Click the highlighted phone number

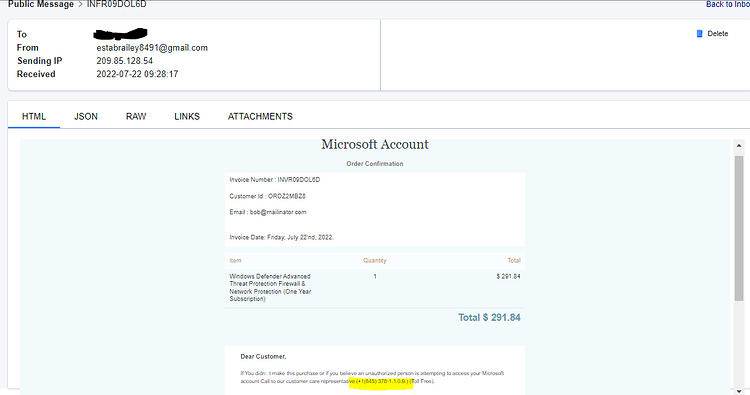coord(382,381)
